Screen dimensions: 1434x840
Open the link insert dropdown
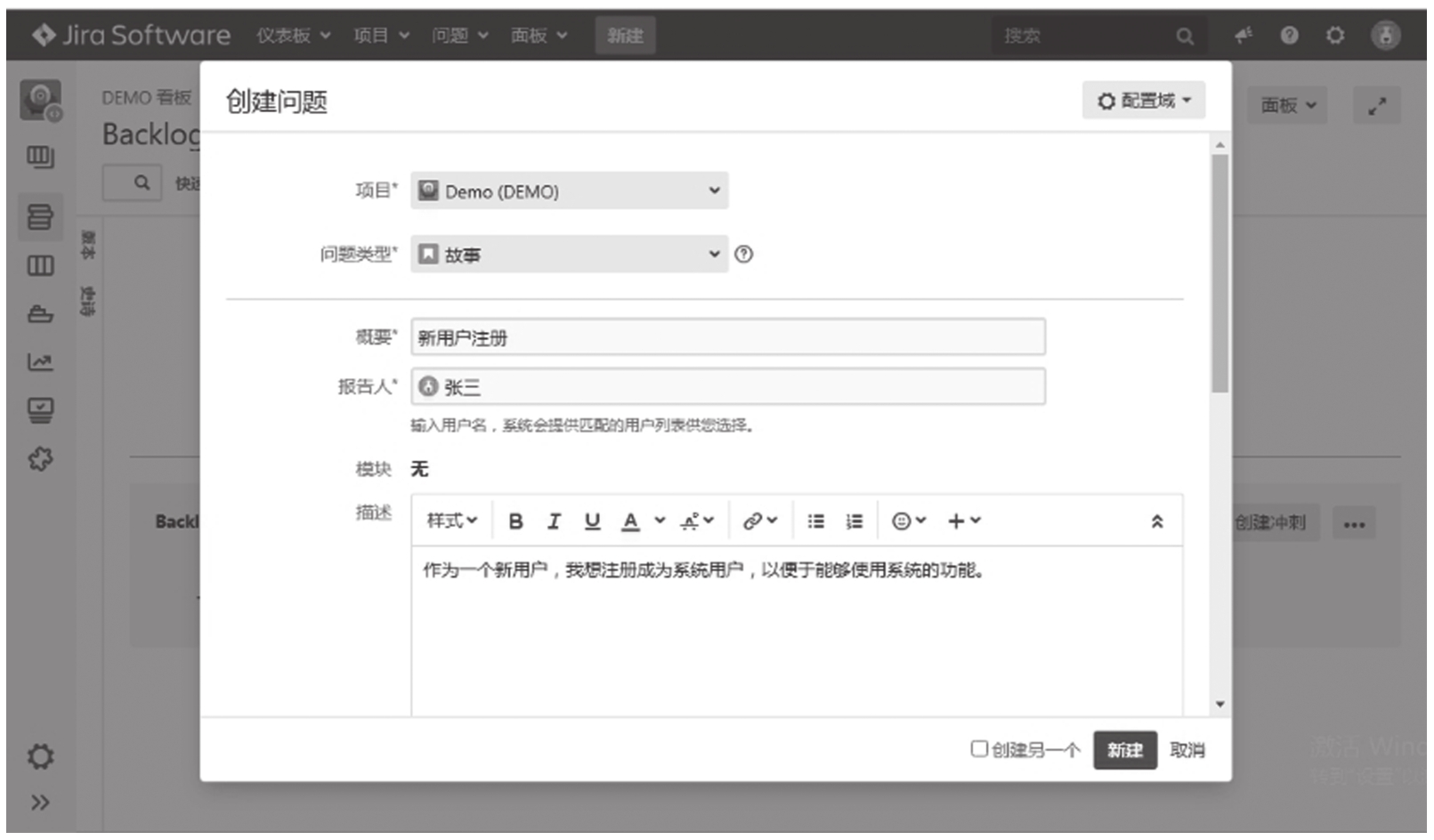760,521
